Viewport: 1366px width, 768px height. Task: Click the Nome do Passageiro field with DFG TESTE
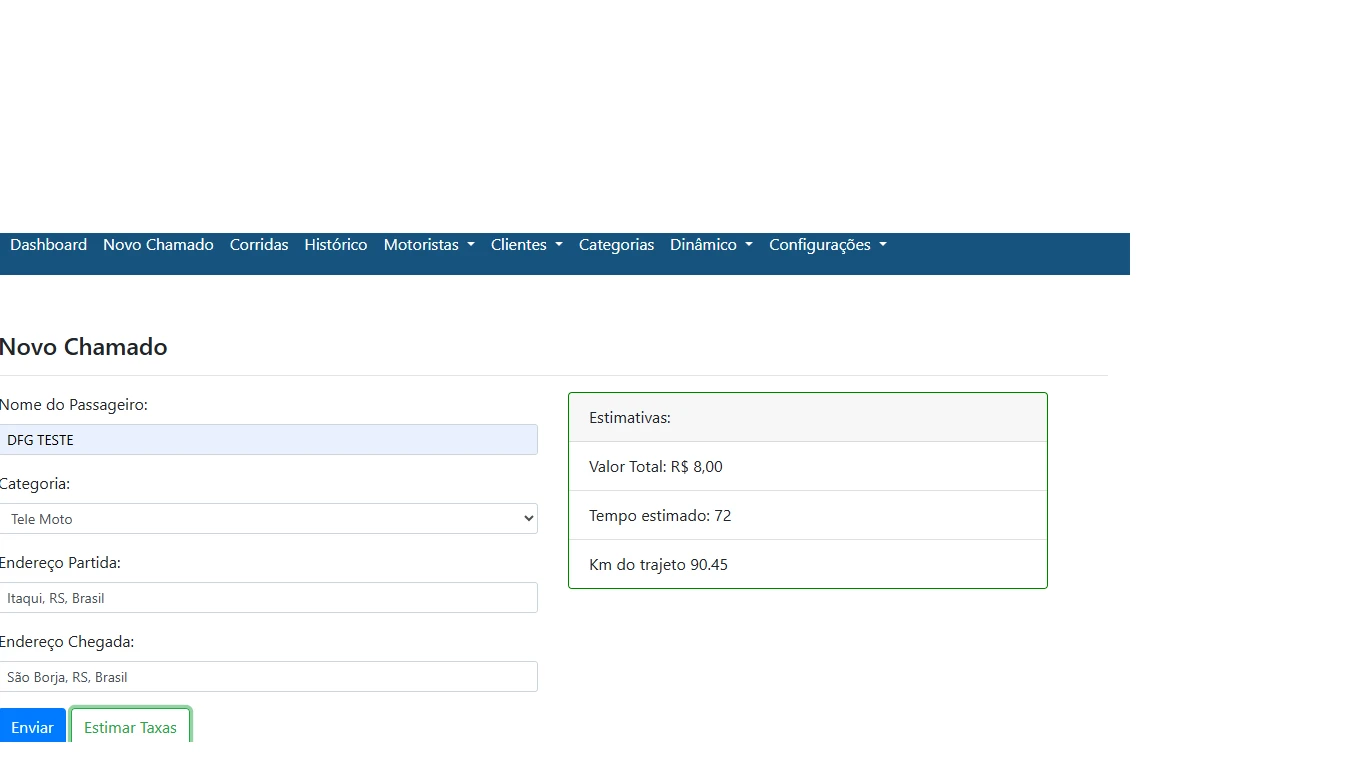click(268, 440)
